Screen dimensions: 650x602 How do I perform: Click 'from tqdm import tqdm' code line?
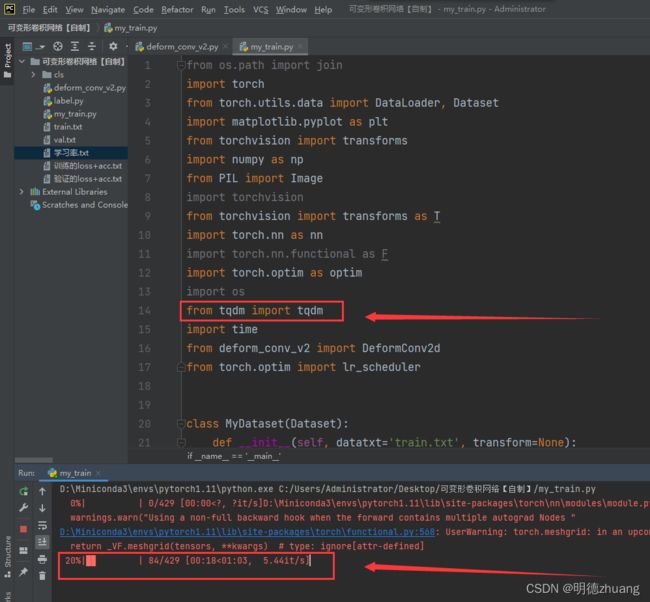click(255, 311)
